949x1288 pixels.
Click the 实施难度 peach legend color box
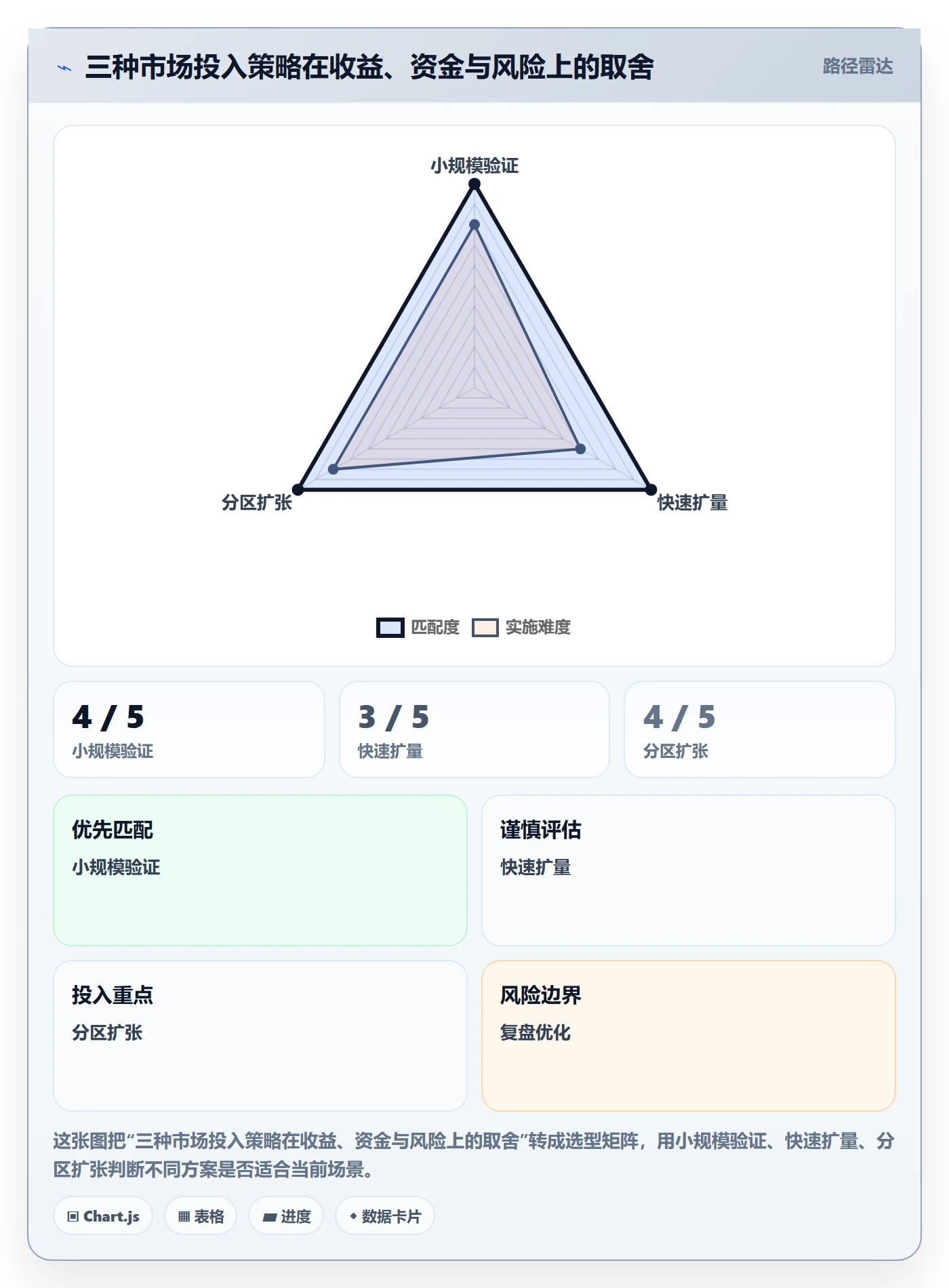(x=485, y=628)
